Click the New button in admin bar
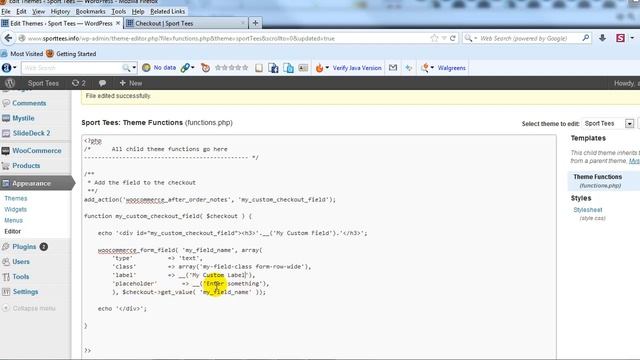The width and height of the screenshot is (640, 360). pyautogui.click(x=131, y=83)
